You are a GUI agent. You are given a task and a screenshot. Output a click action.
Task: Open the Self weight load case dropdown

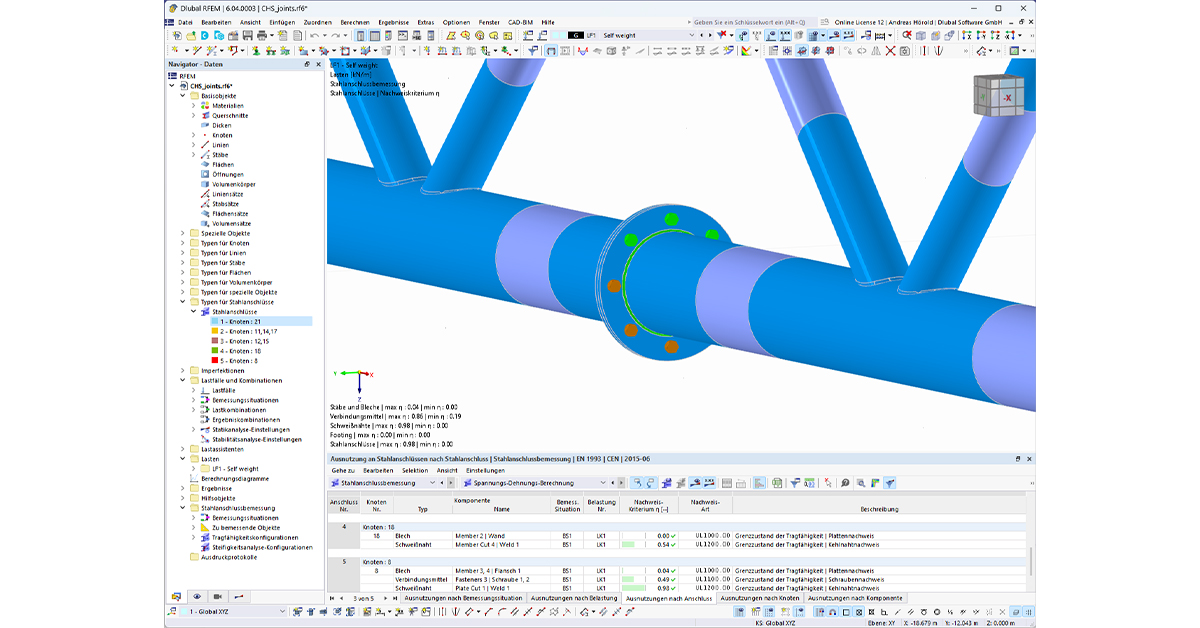coord(690,35)
